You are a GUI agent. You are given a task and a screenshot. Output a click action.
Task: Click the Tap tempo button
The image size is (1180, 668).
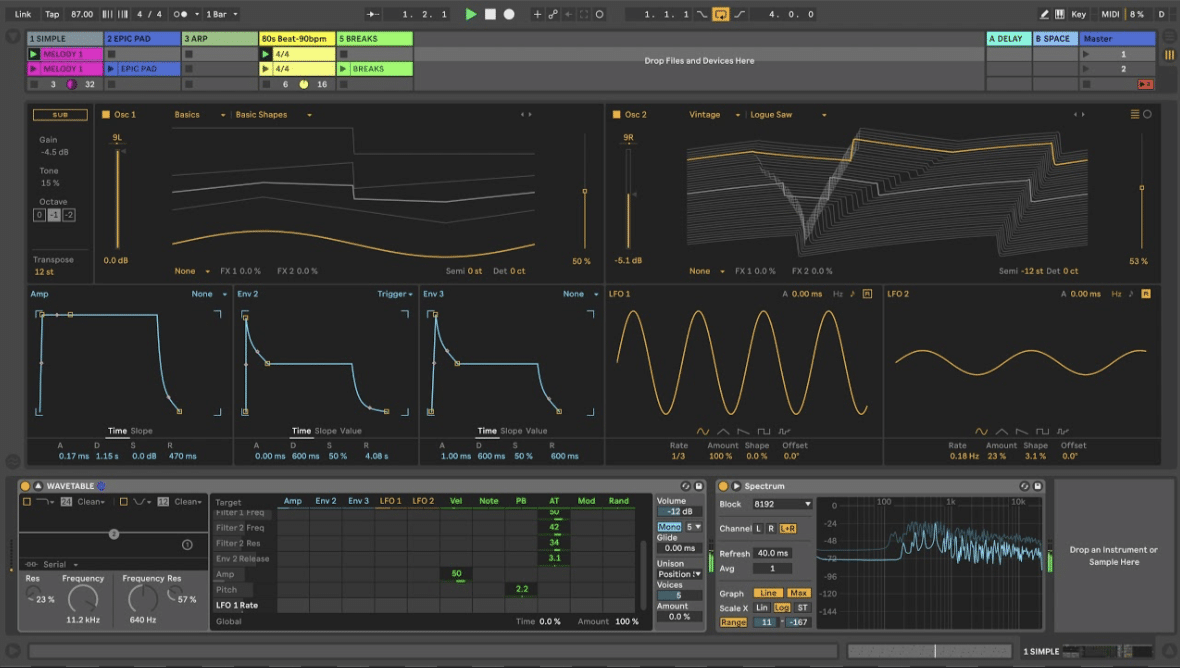click(x=52, y=14)
